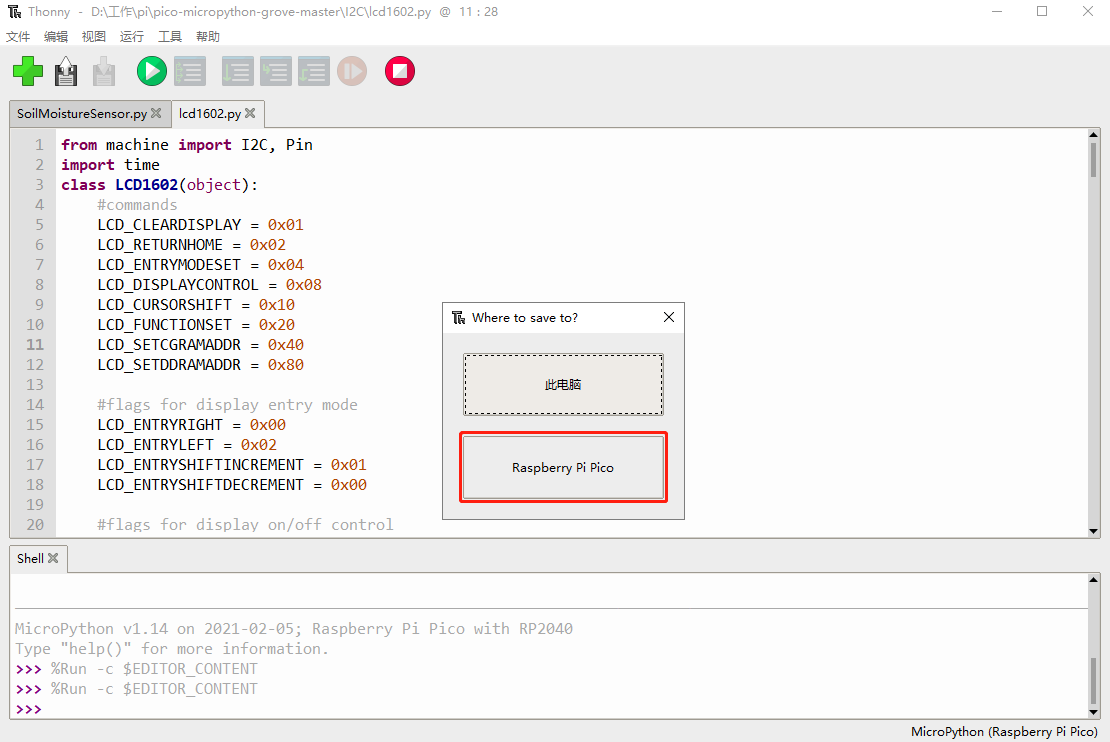Screen dimensions: 1110x742
Task: Click the Open file icon in toolbar
Action: pyautogui.click(x=66, y=71)
